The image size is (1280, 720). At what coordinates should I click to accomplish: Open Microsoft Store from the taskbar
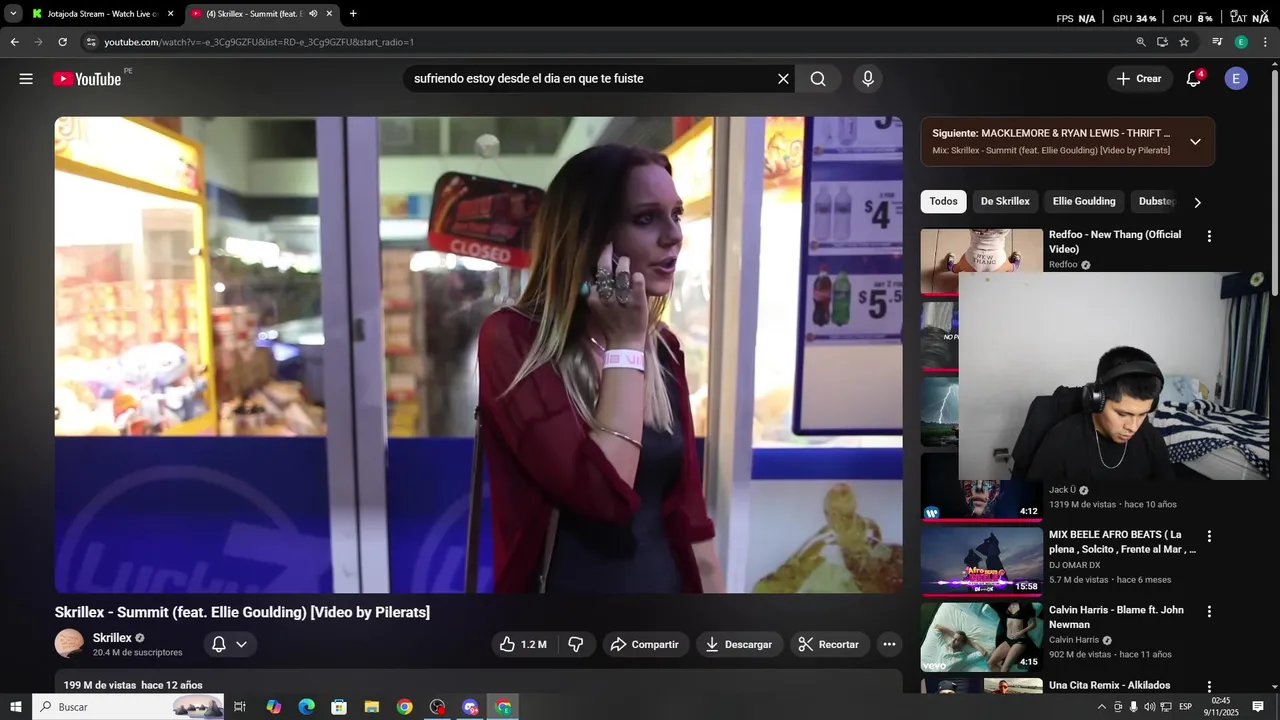[x=339, y=707]
